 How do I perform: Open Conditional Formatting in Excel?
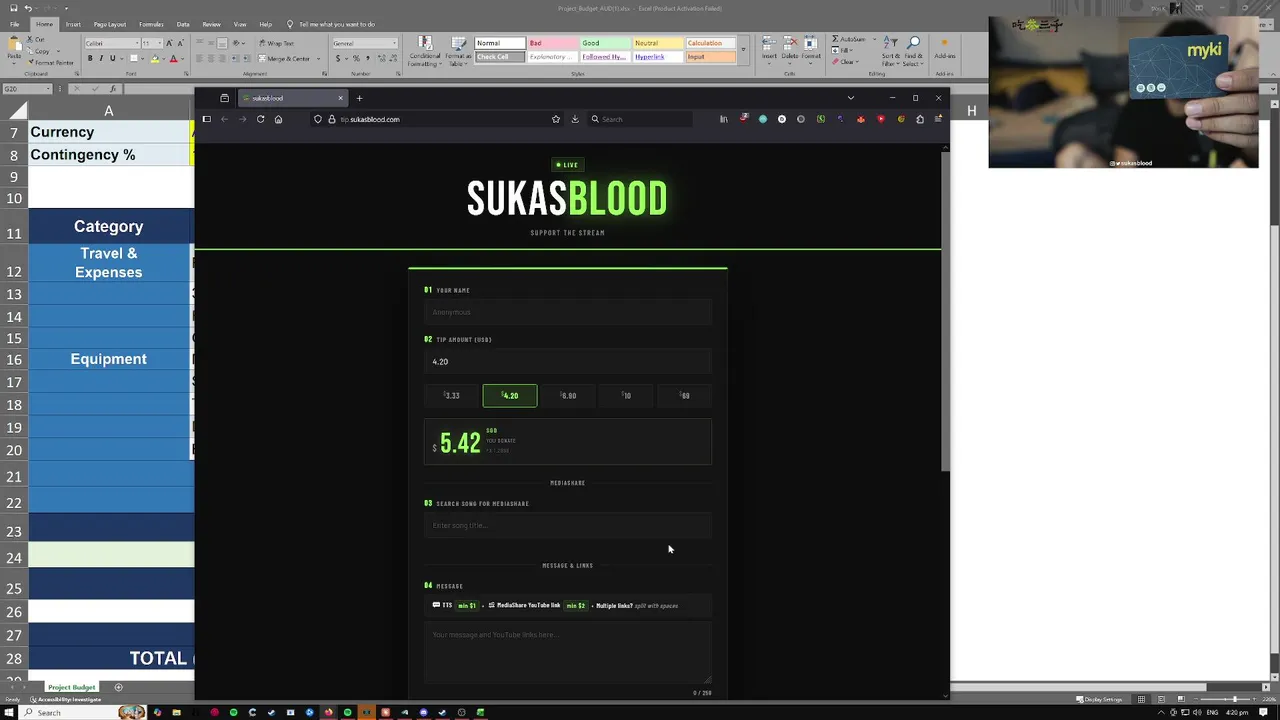[x=425, y=50]
